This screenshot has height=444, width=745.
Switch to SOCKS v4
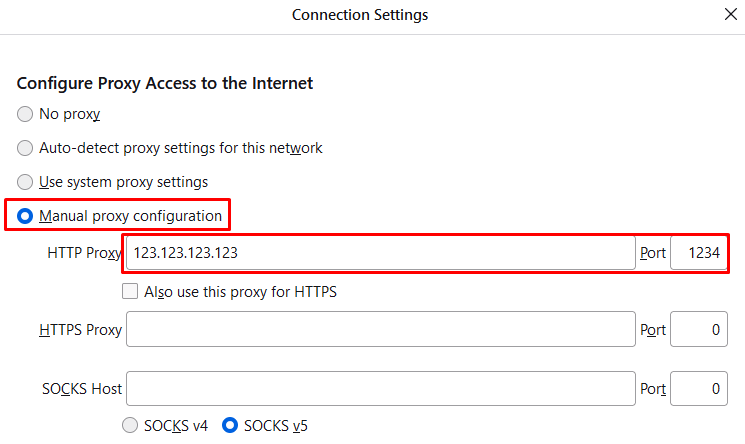coord(129,425)
